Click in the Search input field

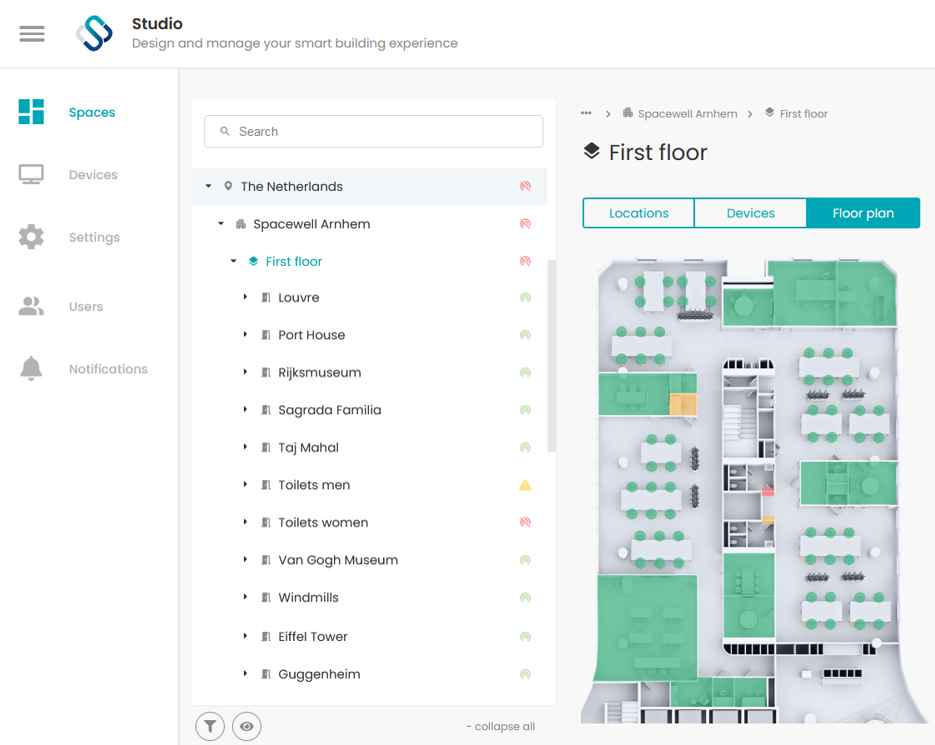click(x=373, y=131)
